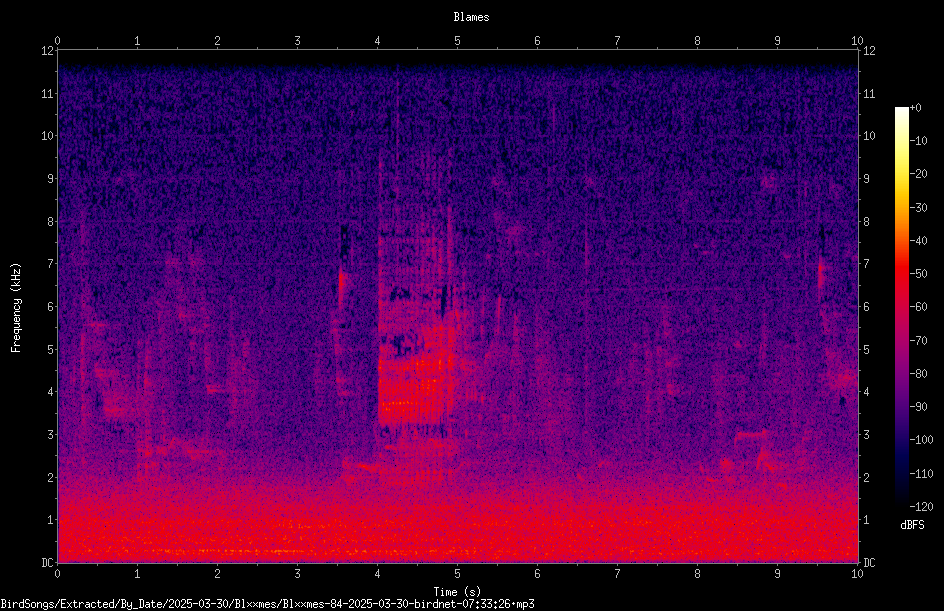
Task: Click the "-50" color scale label
Action: (x=919, y=274)
